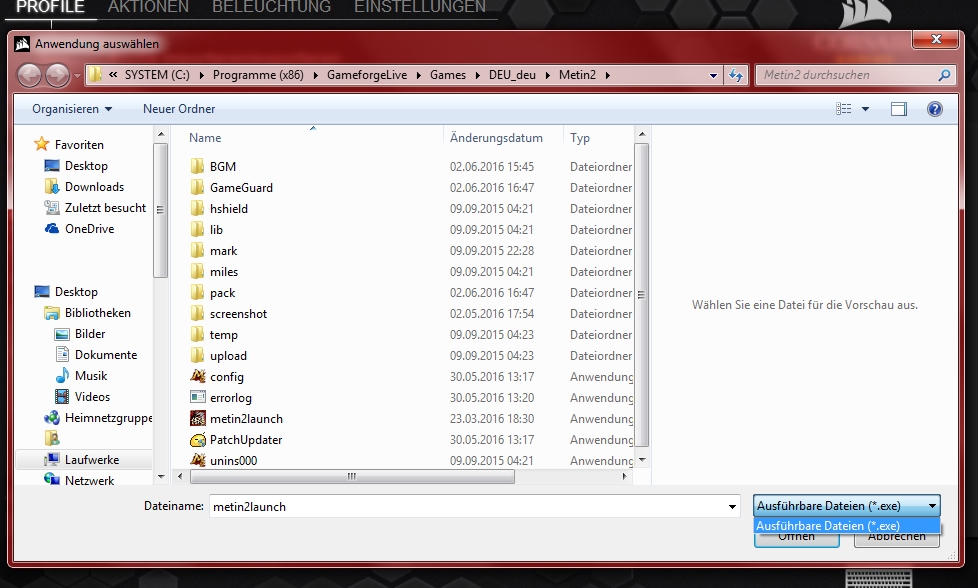Select Laufwerke in the navigation pane
The image size is (978, 588).
[x=92, y=460]
